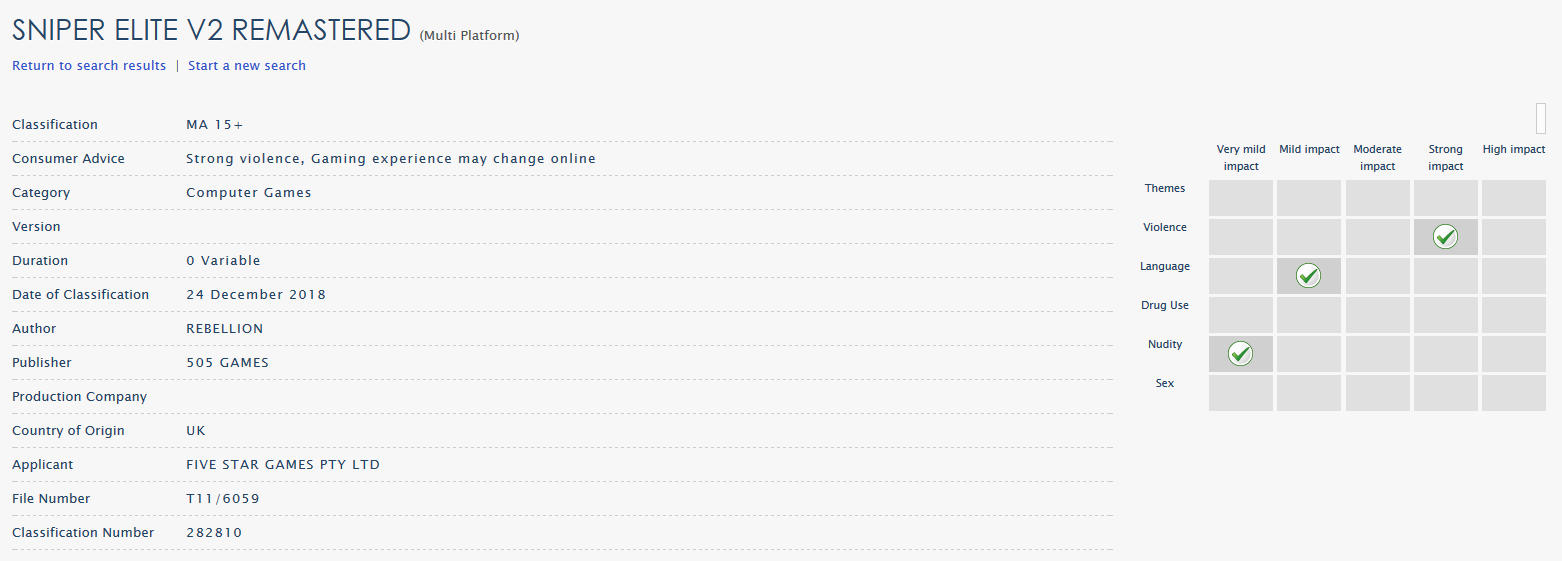Select the Sex moderate impact cell
This screenshot has height=561, width=1562.
[x=1377, y=393]
